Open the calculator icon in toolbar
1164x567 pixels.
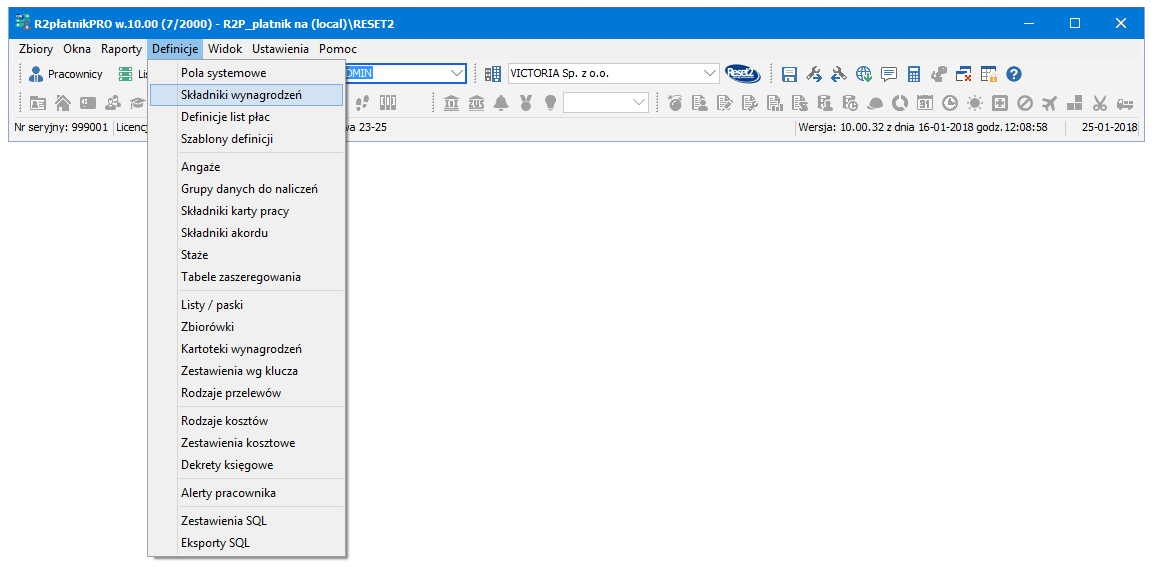pyautogui.click(x=914, y=74)
